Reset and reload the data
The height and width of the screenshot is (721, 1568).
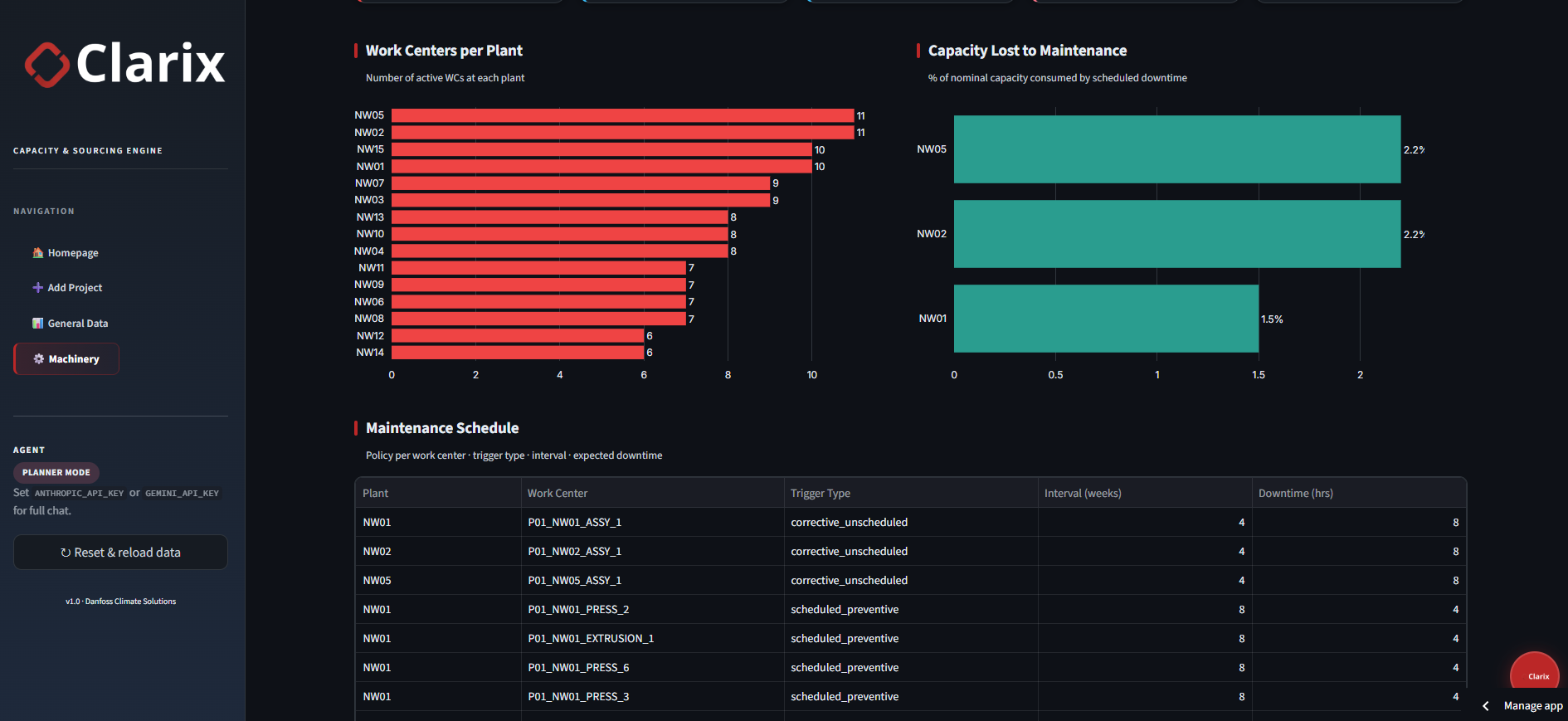tap(120, 553)
